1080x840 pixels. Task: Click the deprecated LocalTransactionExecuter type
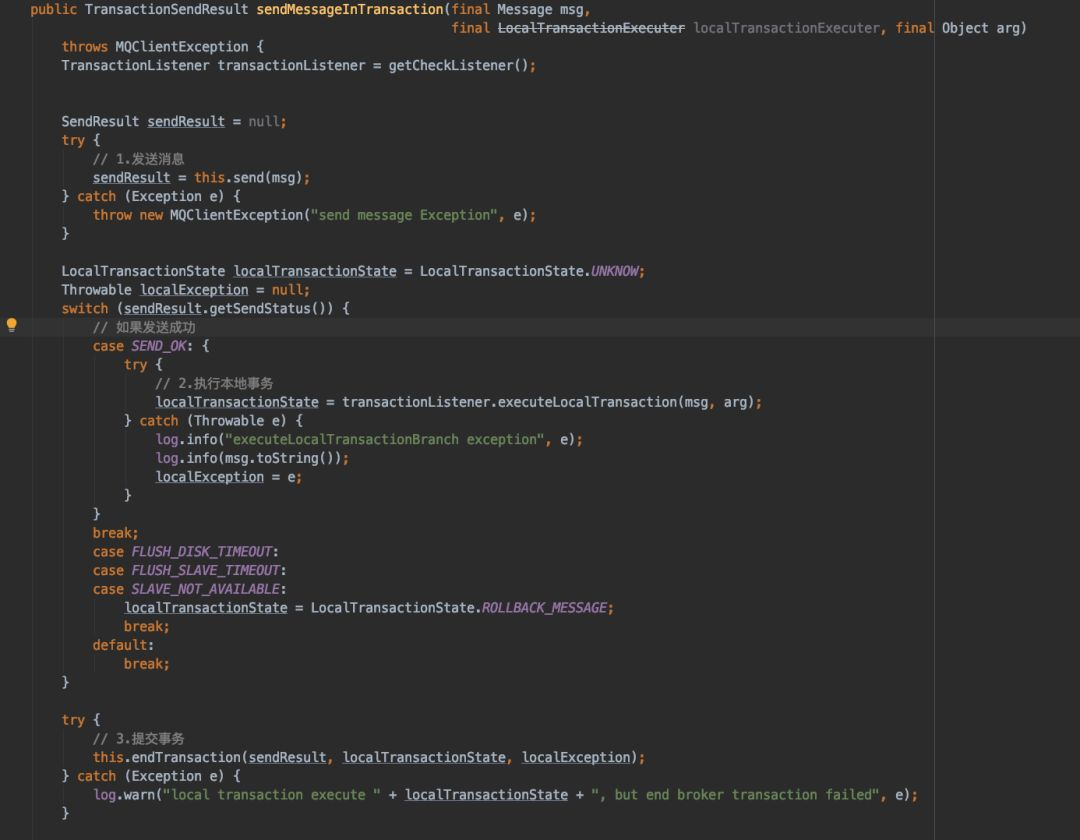point(591,28)
